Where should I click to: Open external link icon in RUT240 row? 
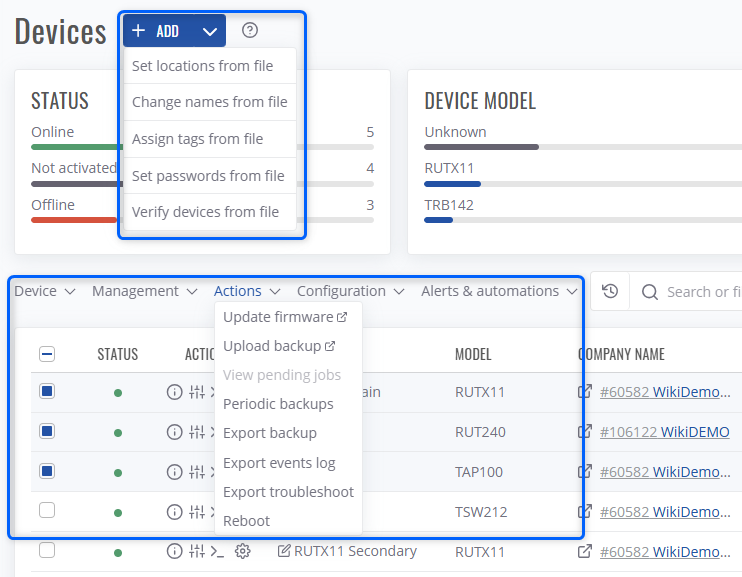coord(585,431)
